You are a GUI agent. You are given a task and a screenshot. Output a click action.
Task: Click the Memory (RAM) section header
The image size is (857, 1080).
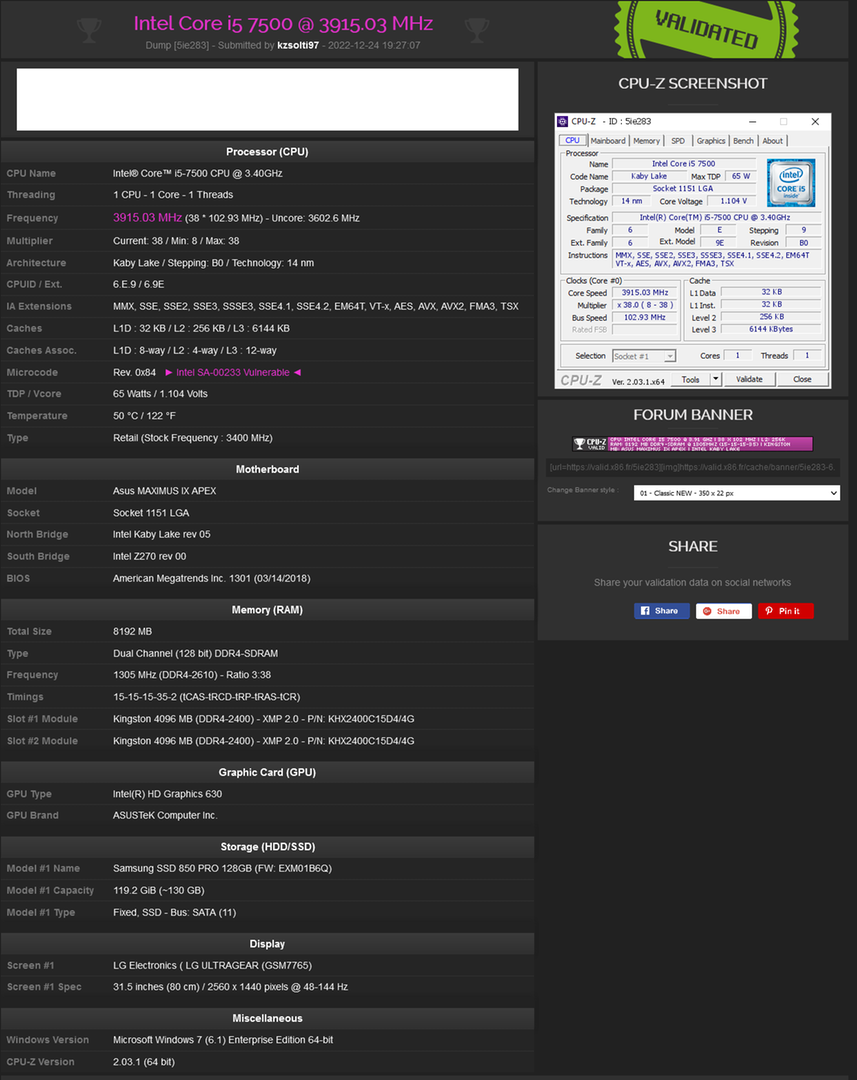(x=267, y=610)
